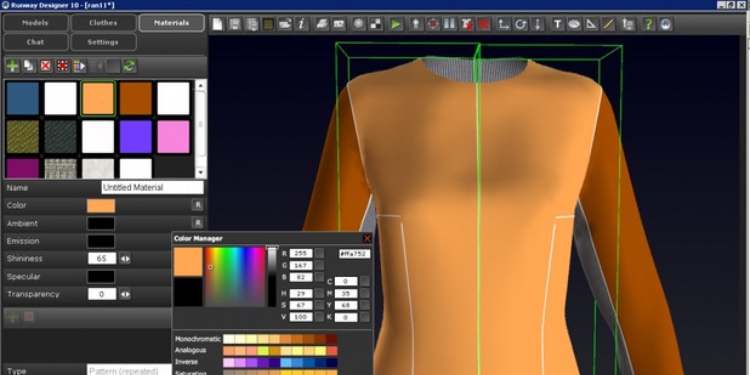Switch to the Clothes tab
Viewport: 750px width, 375px height.
pyautogui.click(x=103, y=22)
